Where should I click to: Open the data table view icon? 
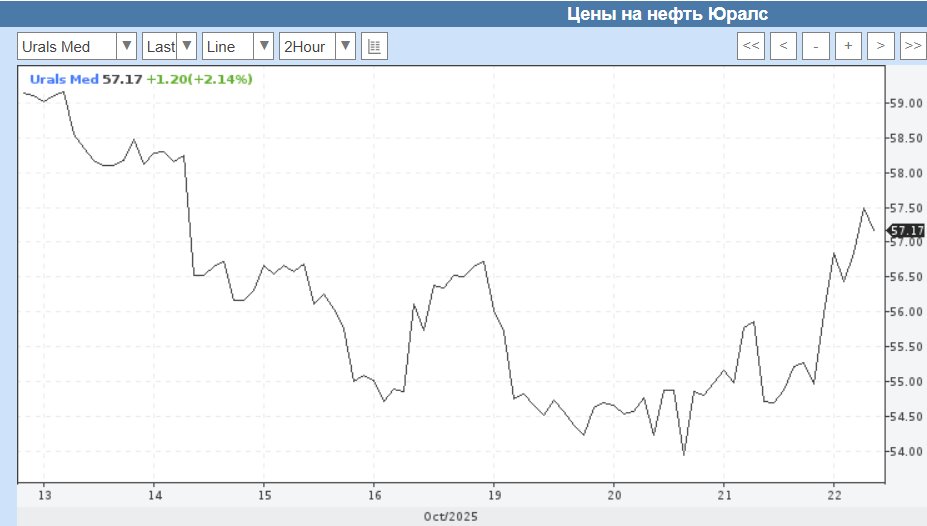click(x=374, y=46)
